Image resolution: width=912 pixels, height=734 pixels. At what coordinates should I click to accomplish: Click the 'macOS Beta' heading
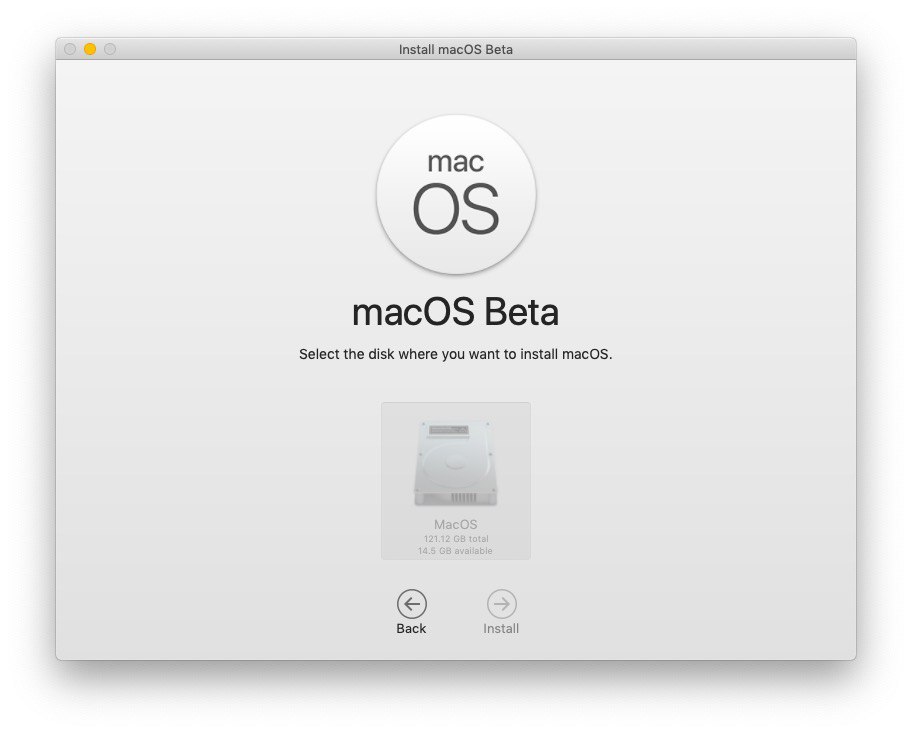pos(455,312)
